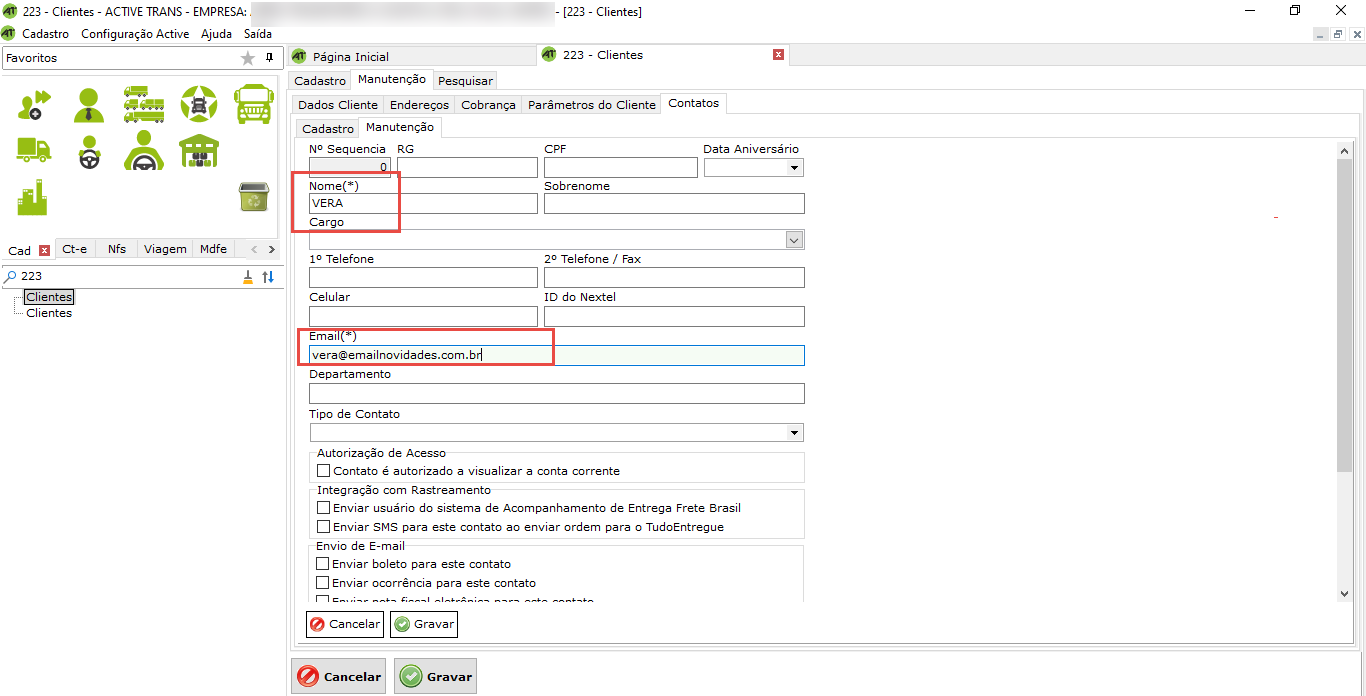This screenshot has width=1366, height=696.
Task: Click the broom icon to clear search
Action: (x=248, y=277)
